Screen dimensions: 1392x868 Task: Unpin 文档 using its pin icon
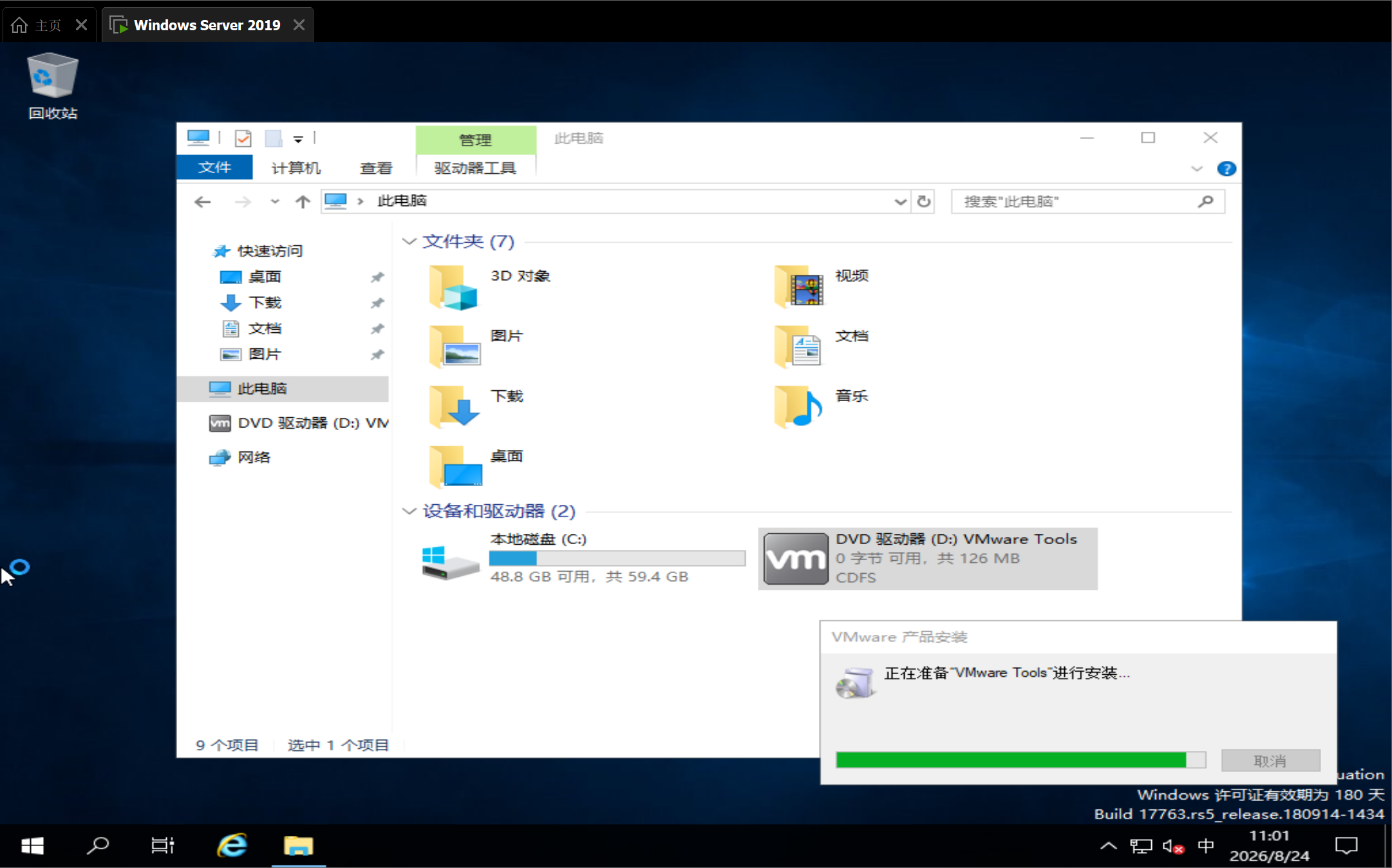tap(377, 329)
